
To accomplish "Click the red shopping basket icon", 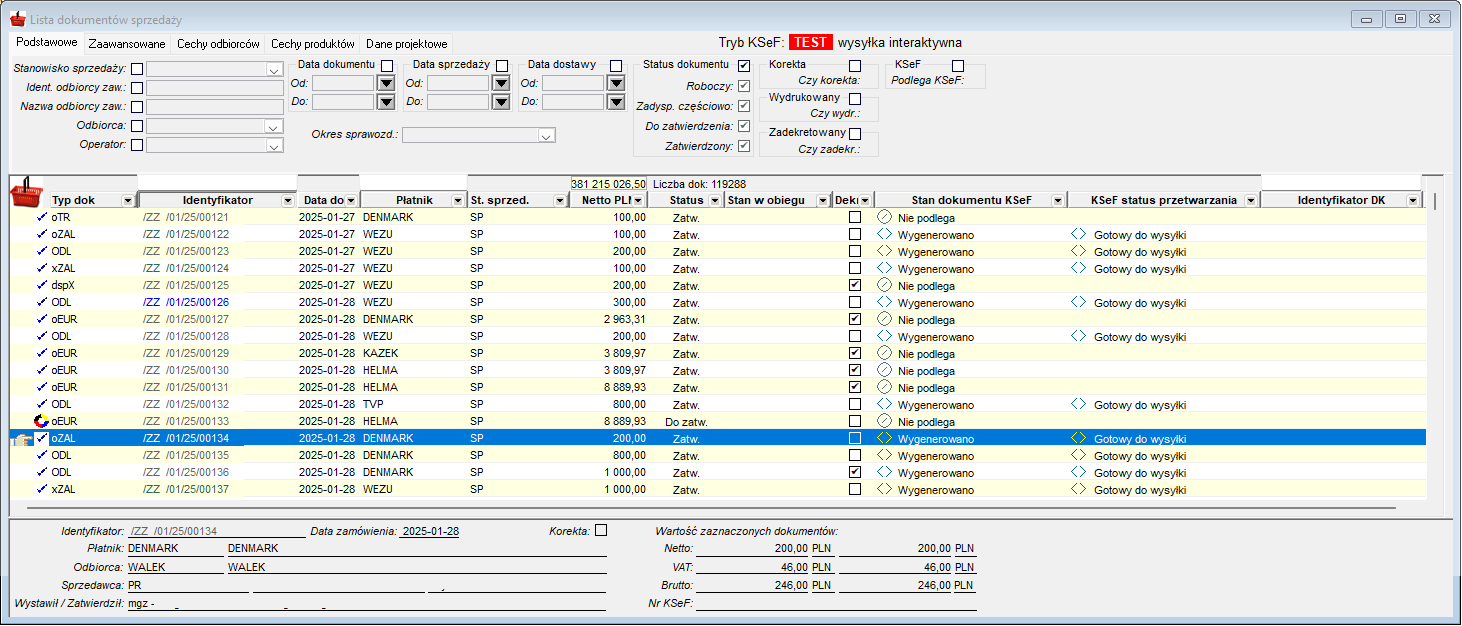I will [x=29, y=192].
